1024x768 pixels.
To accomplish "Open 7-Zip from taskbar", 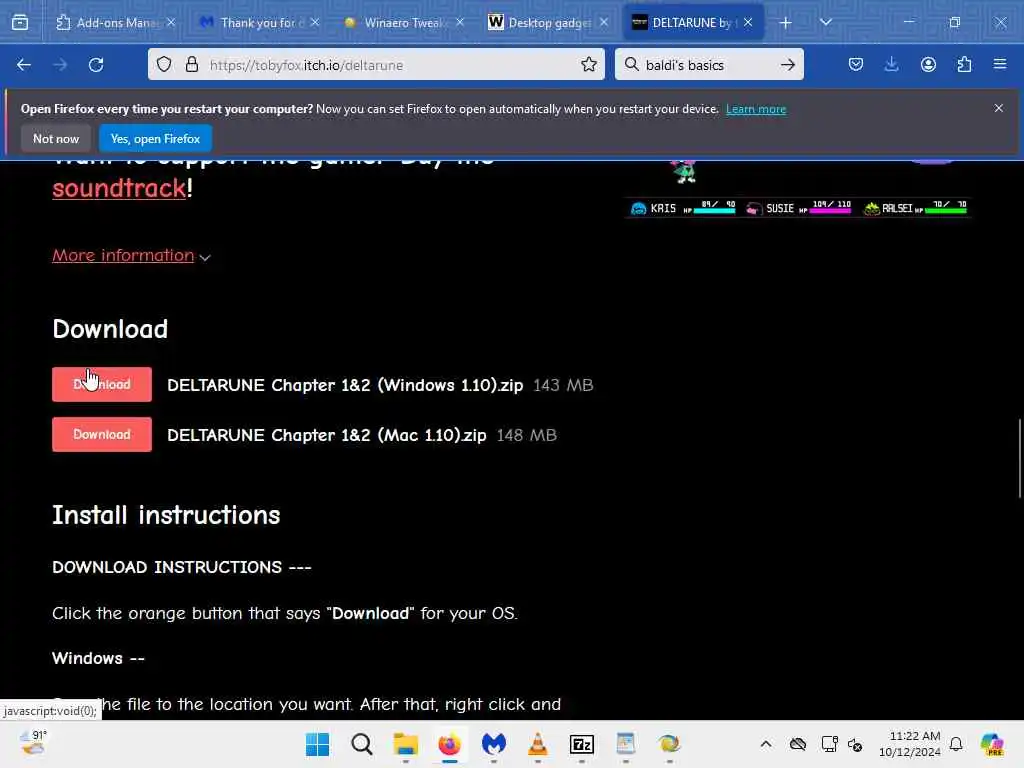I will 581,744.
